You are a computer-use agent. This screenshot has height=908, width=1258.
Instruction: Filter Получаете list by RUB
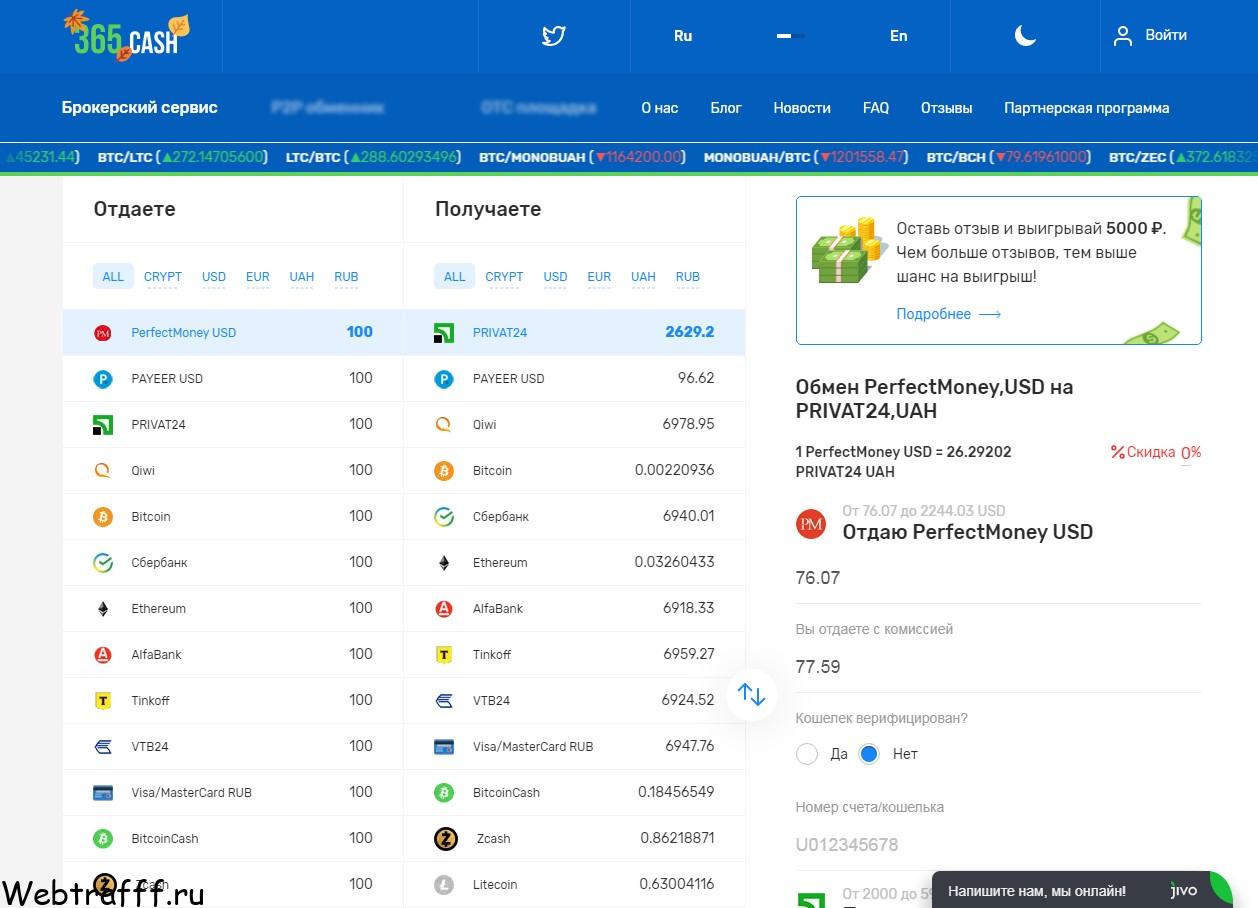(x=687, y=277)
